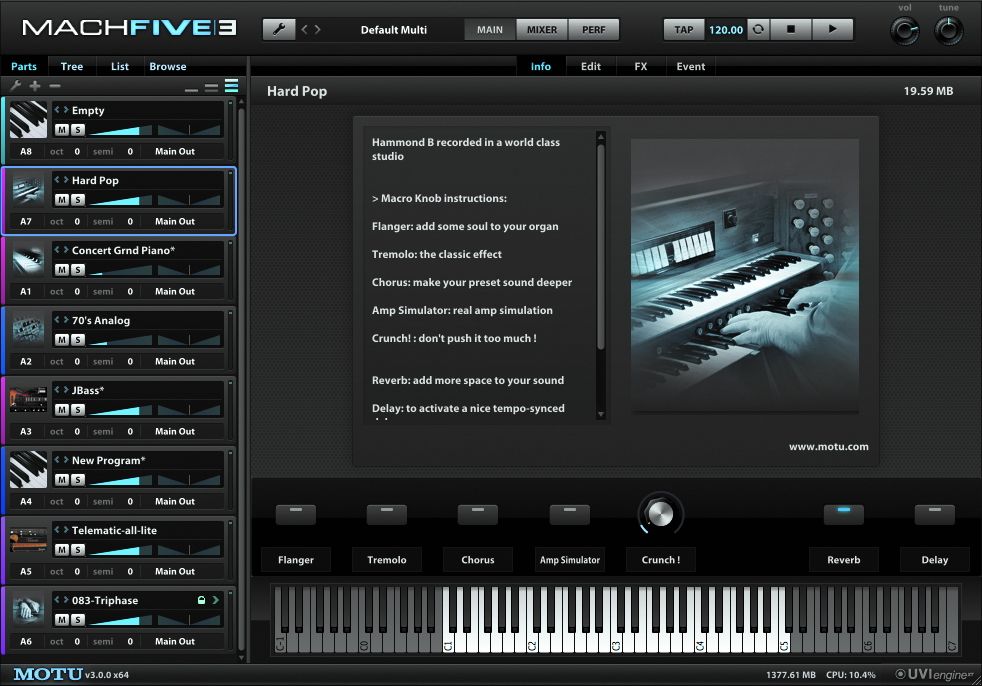Screen dimensions: 982x686
Task: Start playback with the play button
Action: 832,29
